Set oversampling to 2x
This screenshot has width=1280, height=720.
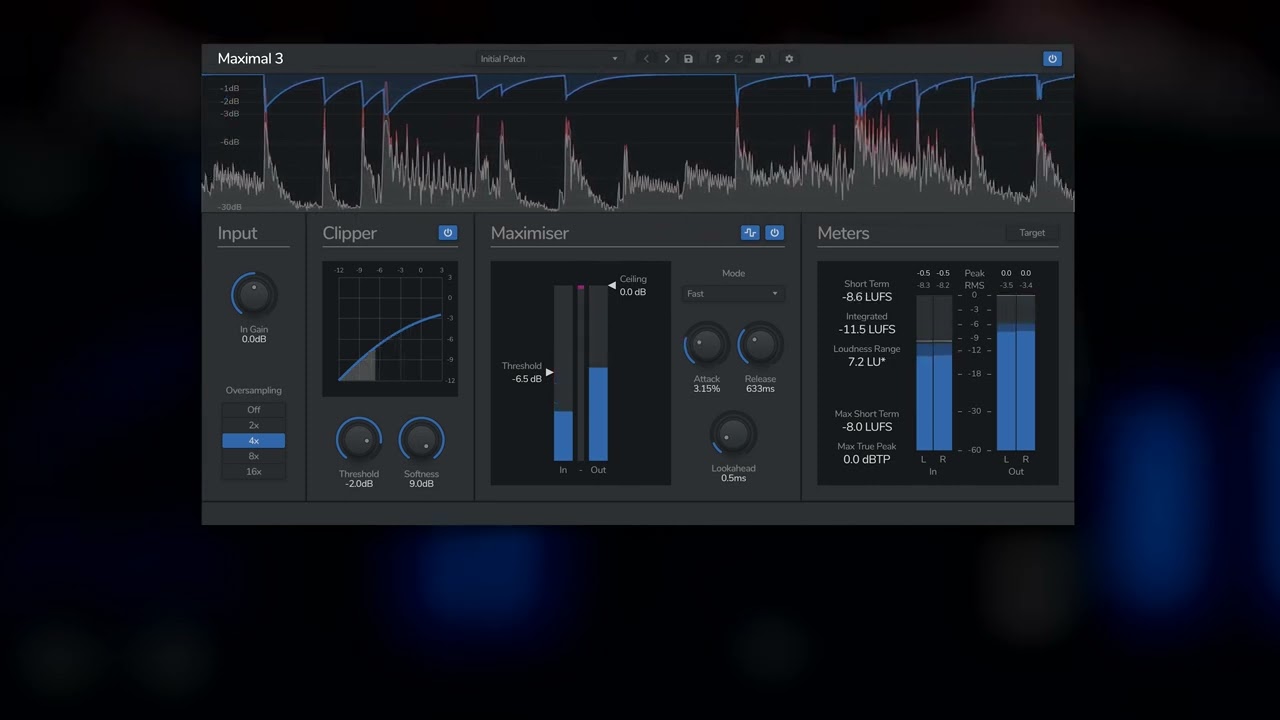pos(254,425)
